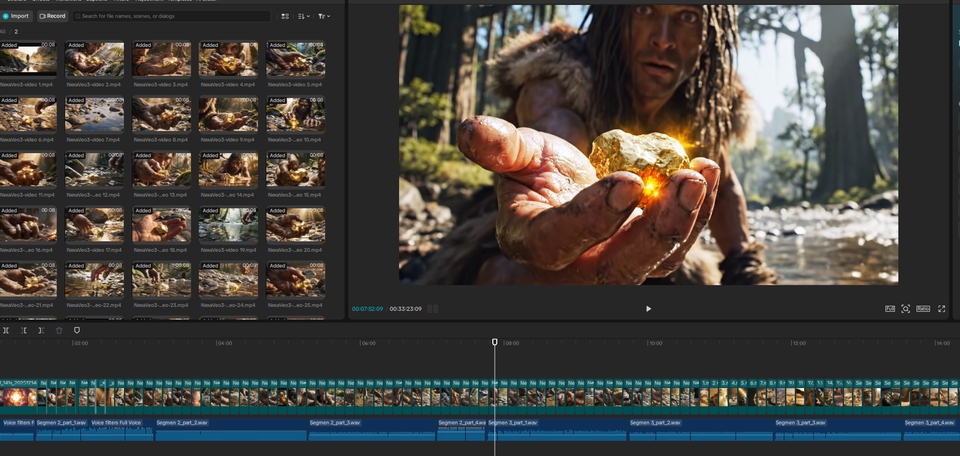Click the media search input field

point(170,16)
